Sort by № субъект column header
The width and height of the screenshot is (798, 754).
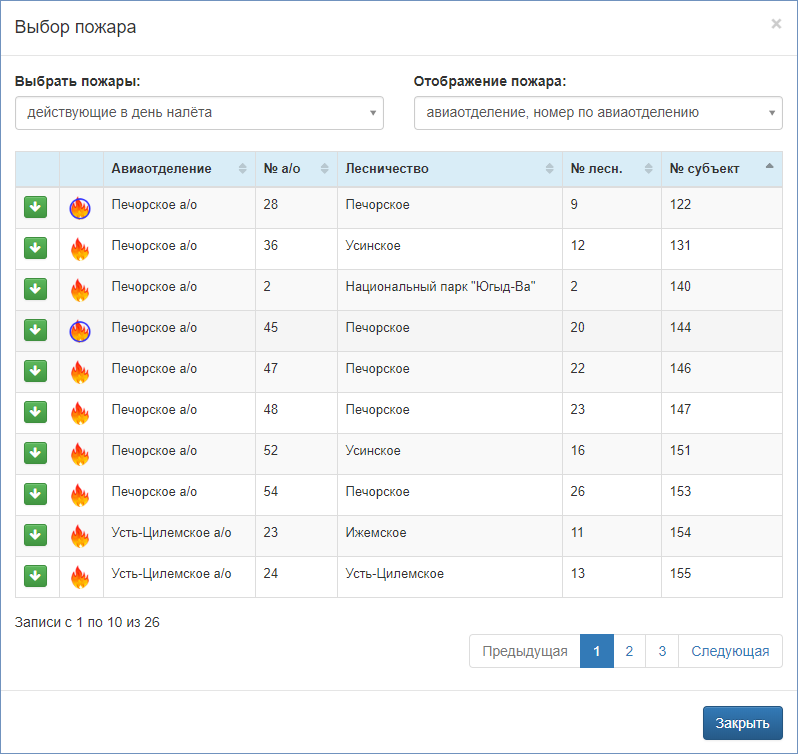(x=722, y=169)
